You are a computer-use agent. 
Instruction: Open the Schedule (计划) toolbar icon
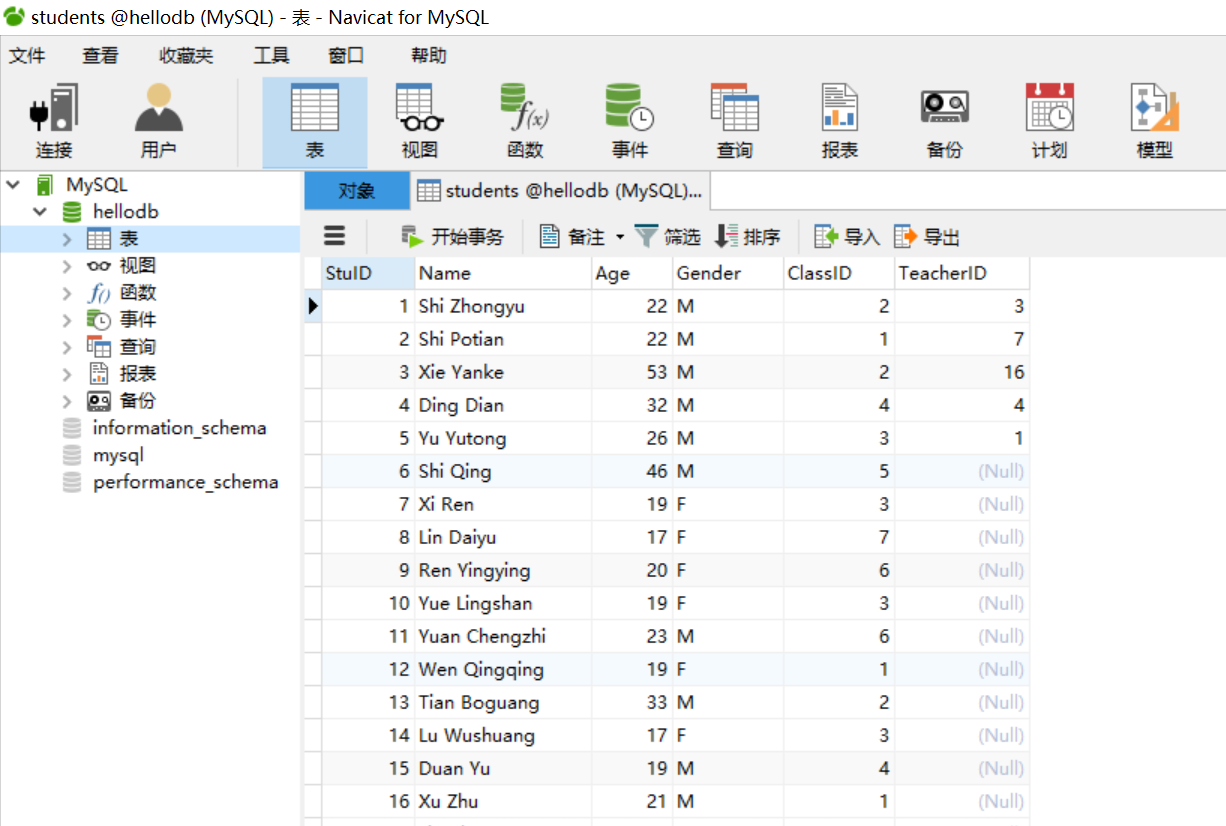tap(1049, 121)
